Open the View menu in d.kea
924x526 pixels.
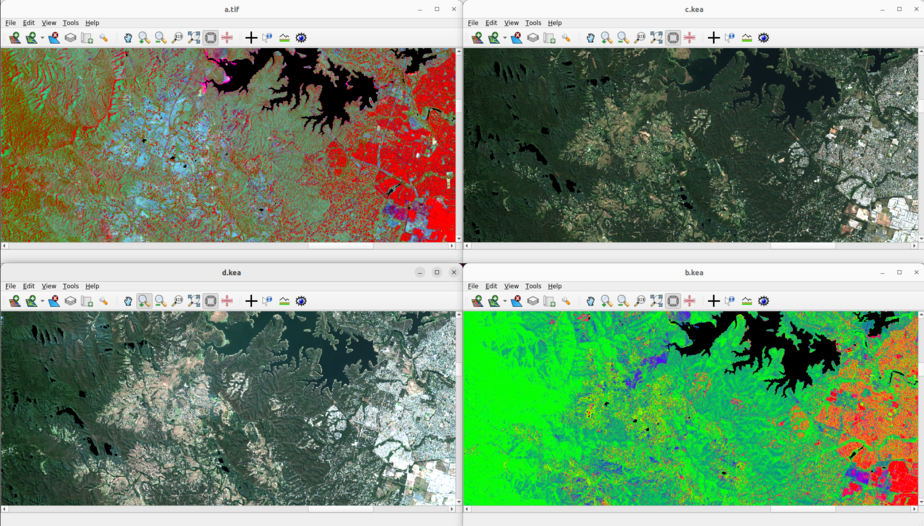[x=48, y=286]
